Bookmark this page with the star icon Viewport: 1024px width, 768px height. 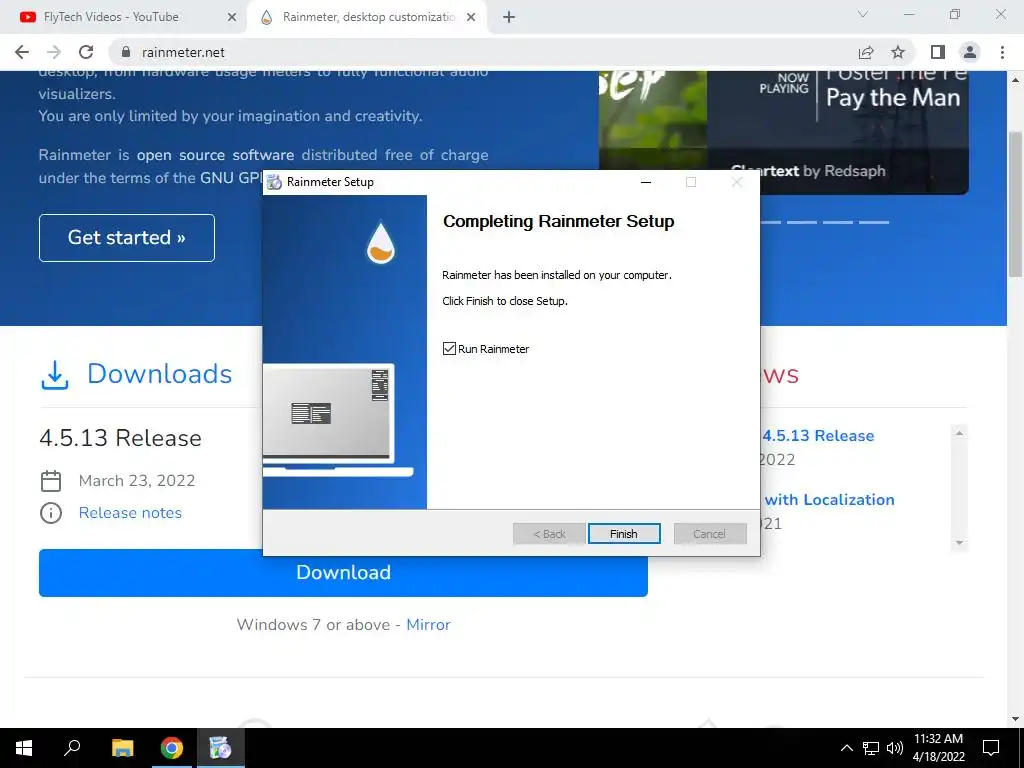898,52
